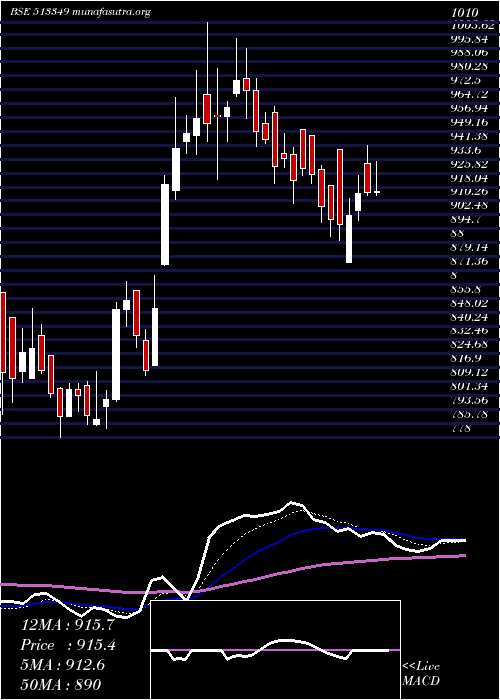Viewport: 500px width, 700px height.
Task: Click the 793.56 price level label
Action: tap(470, 400)
